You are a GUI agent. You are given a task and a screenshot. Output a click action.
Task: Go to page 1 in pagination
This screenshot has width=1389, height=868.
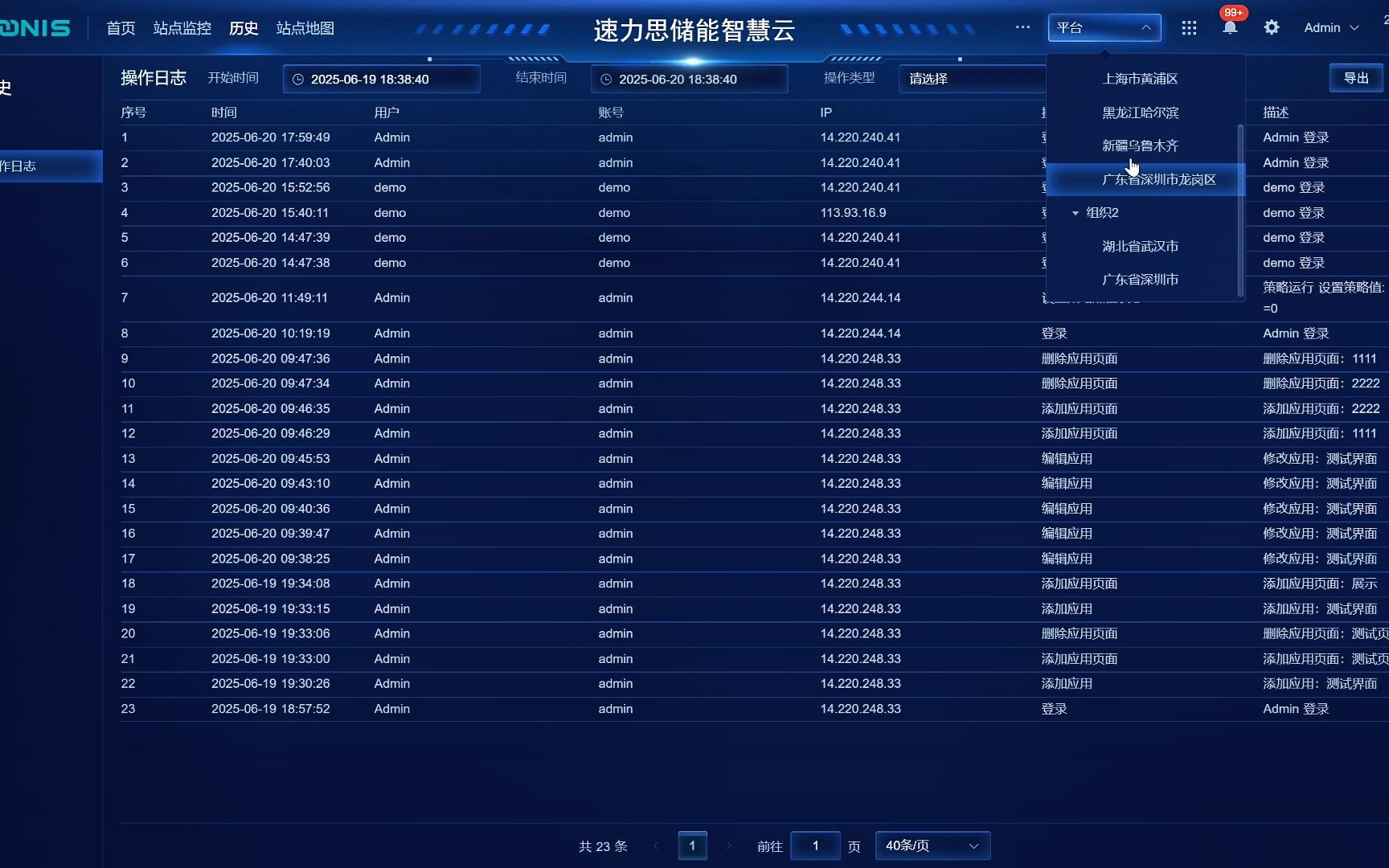coord(692,845)
